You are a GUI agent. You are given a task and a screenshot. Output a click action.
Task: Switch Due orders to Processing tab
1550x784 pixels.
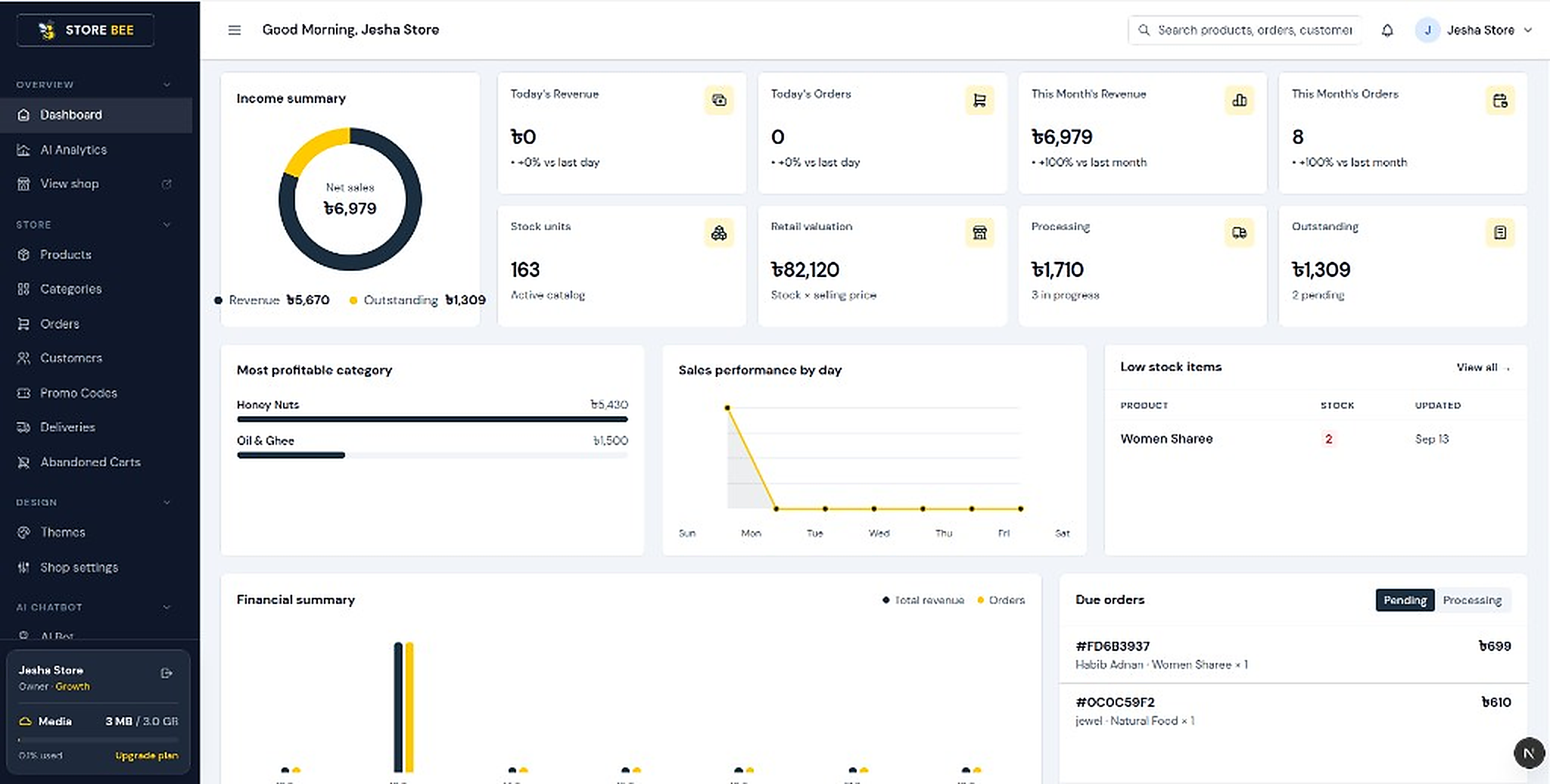(x=1472, y=600)
